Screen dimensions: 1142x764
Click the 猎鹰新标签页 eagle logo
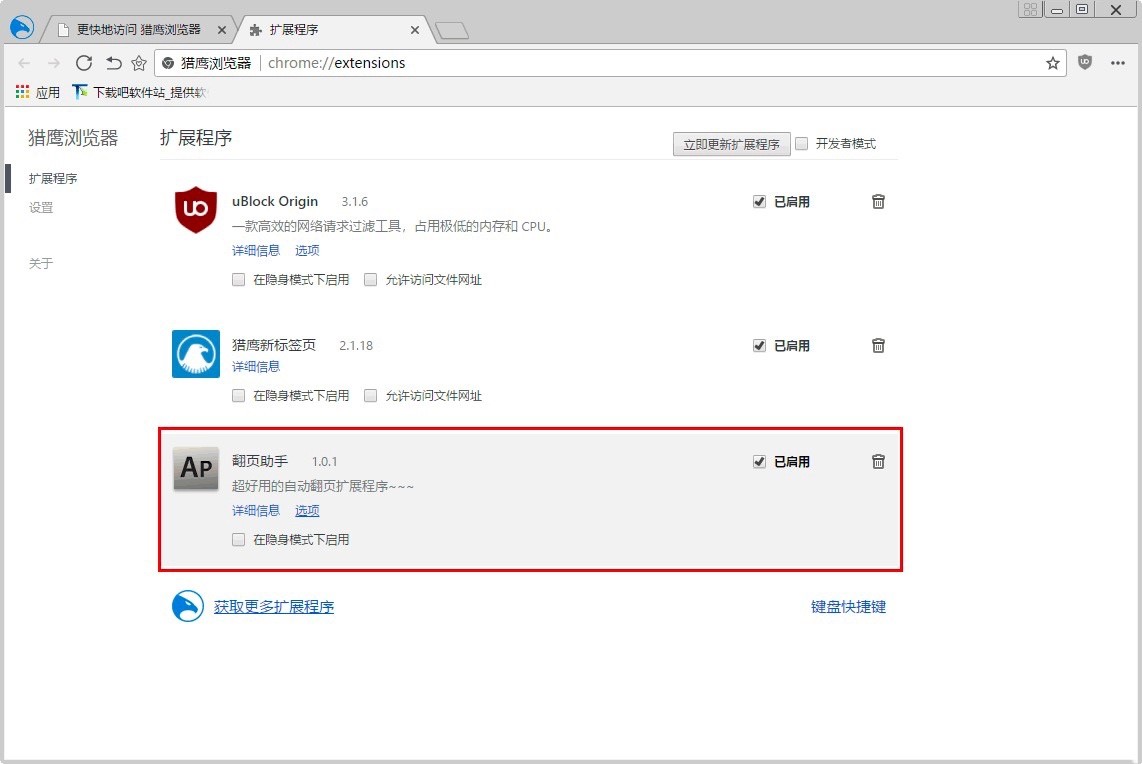pos(196,354)
